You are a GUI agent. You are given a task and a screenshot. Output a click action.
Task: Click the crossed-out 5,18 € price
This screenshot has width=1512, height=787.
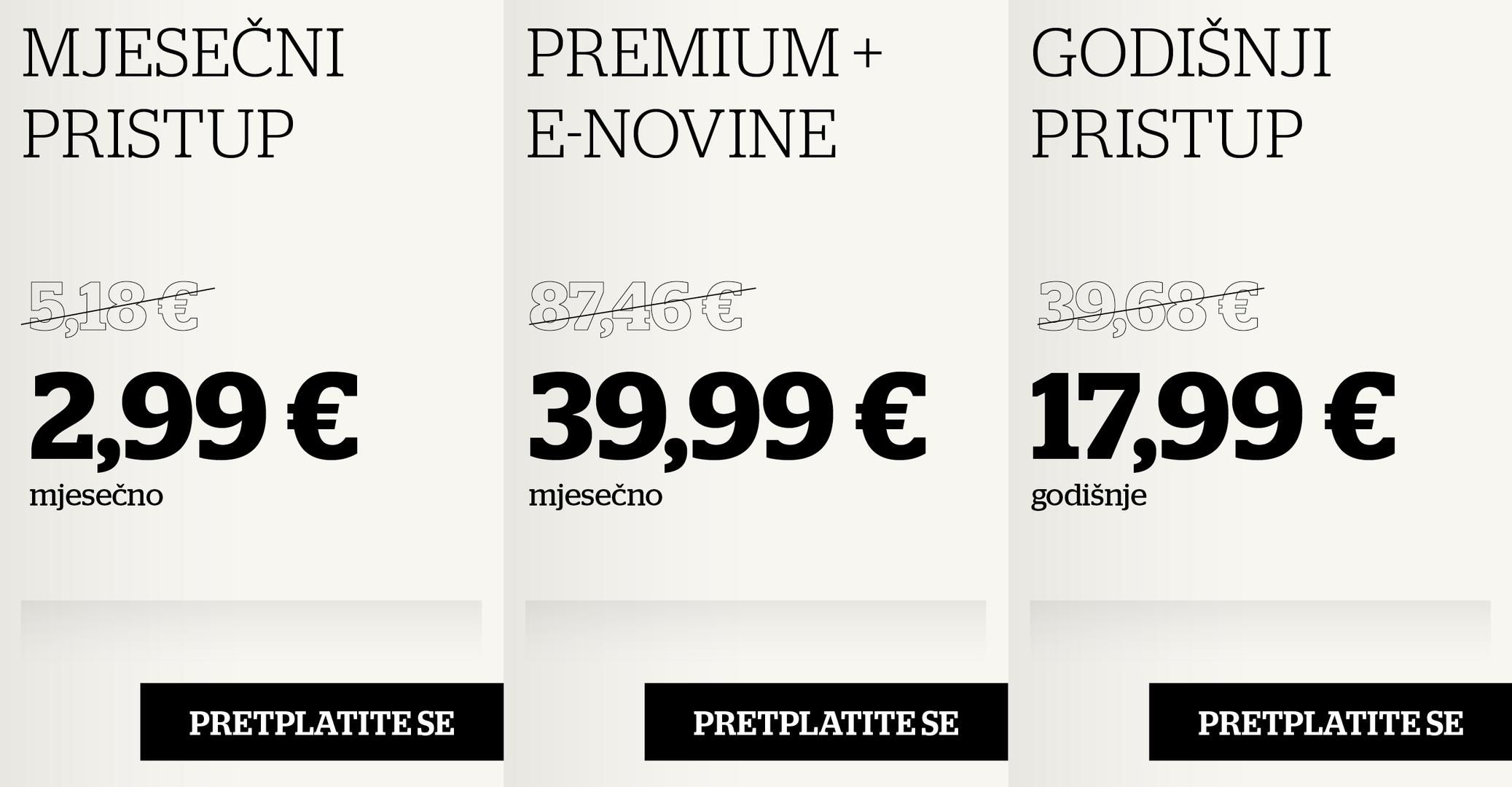coord(114,308)
